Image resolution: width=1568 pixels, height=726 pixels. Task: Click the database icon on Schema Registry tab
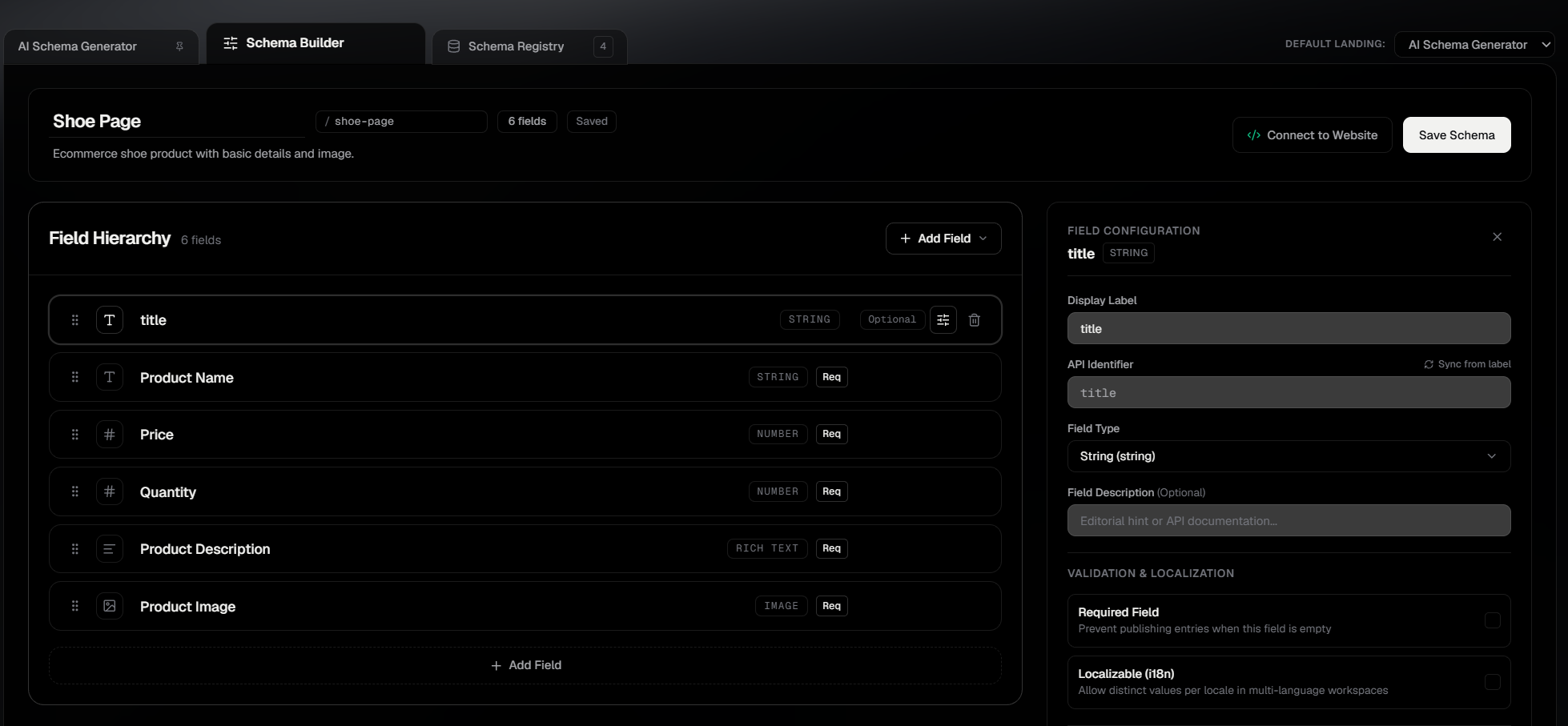pos(453,46)
